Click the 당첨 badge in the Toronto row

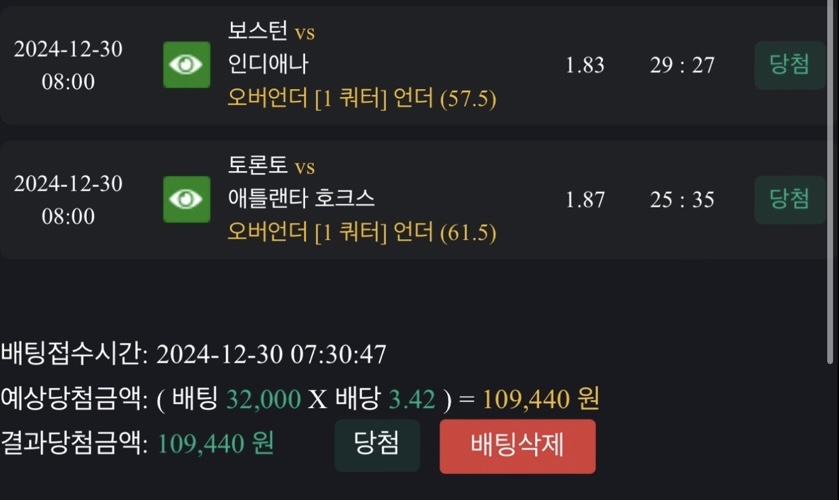(x=789, y=199)
